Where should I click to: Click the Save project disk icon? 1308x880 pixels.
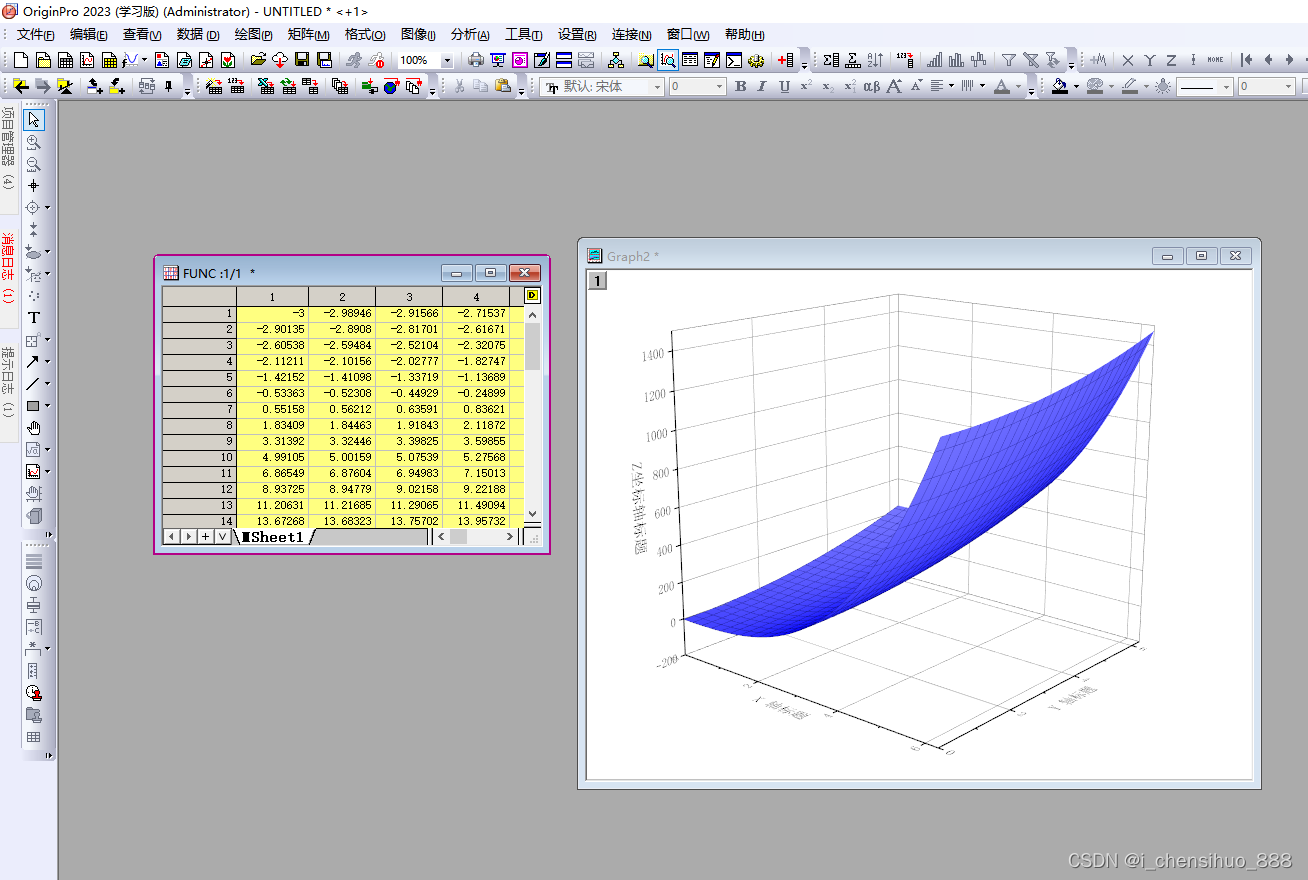pos(302,60)
